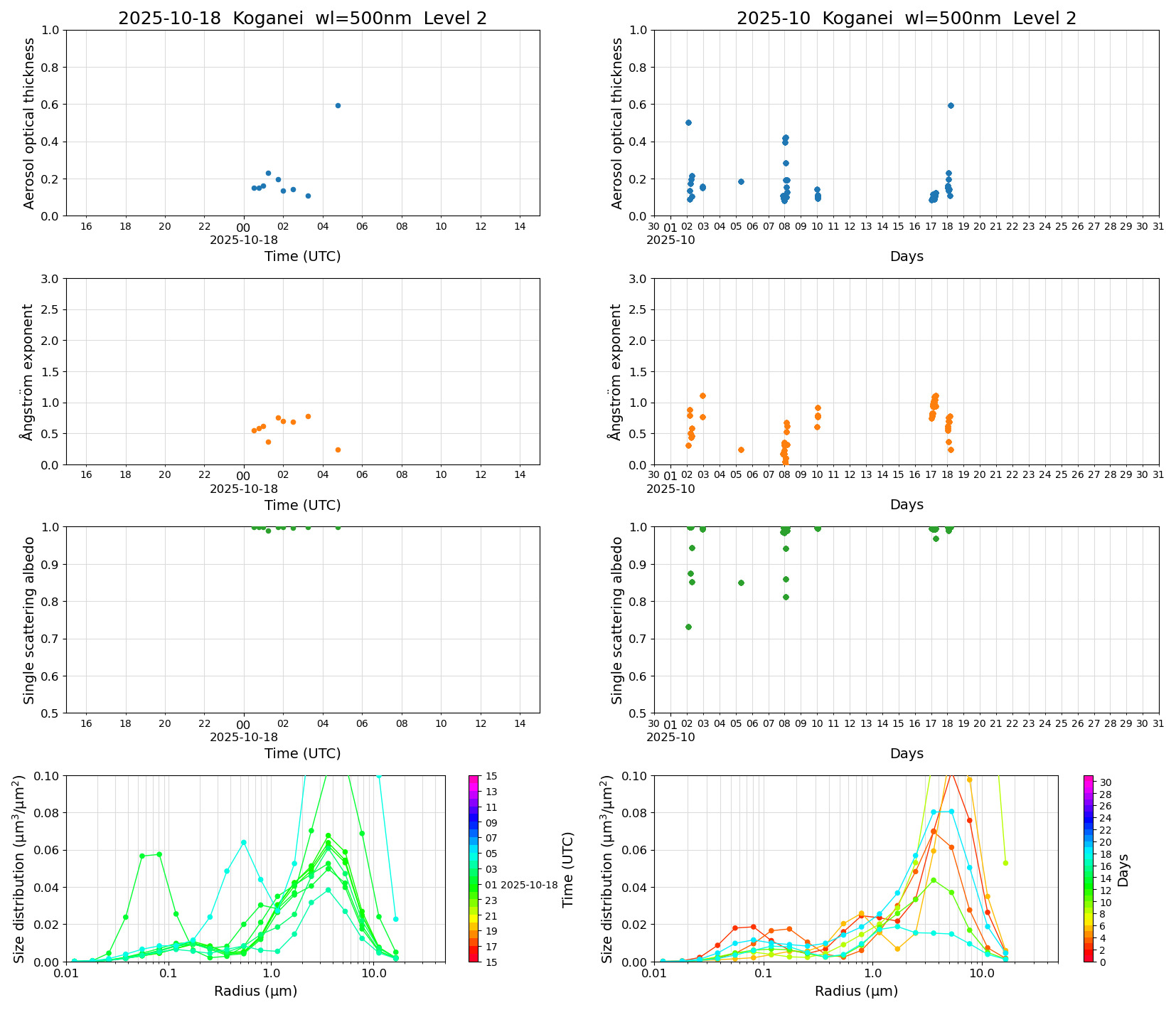Select the monthly aerosol optical thickness point on day 05
1176x1010 pixels.
click(741, 181)
